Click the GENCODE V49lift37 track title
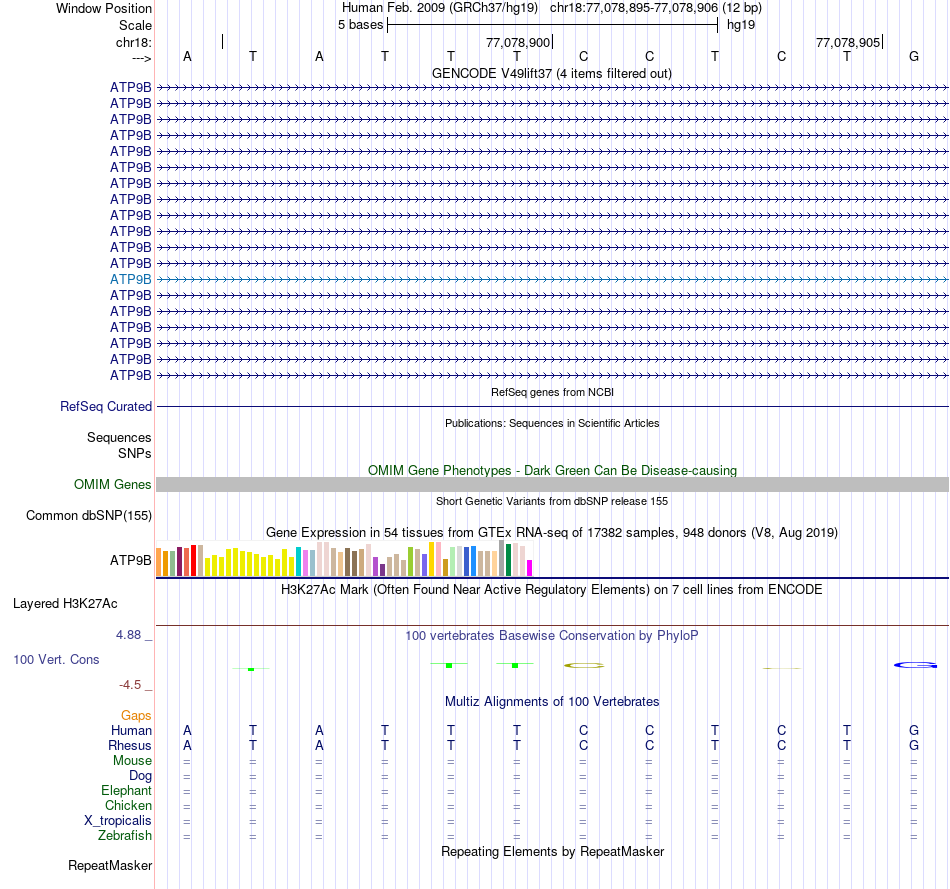950x889 pixels. coord(551,73)
